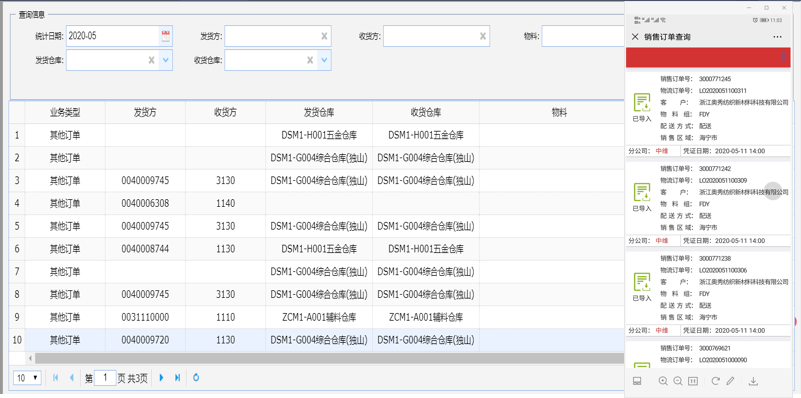Zoom out in the image viewer
Image resolution: width=801 pixels, height=398 pixels.
[678, 381]
